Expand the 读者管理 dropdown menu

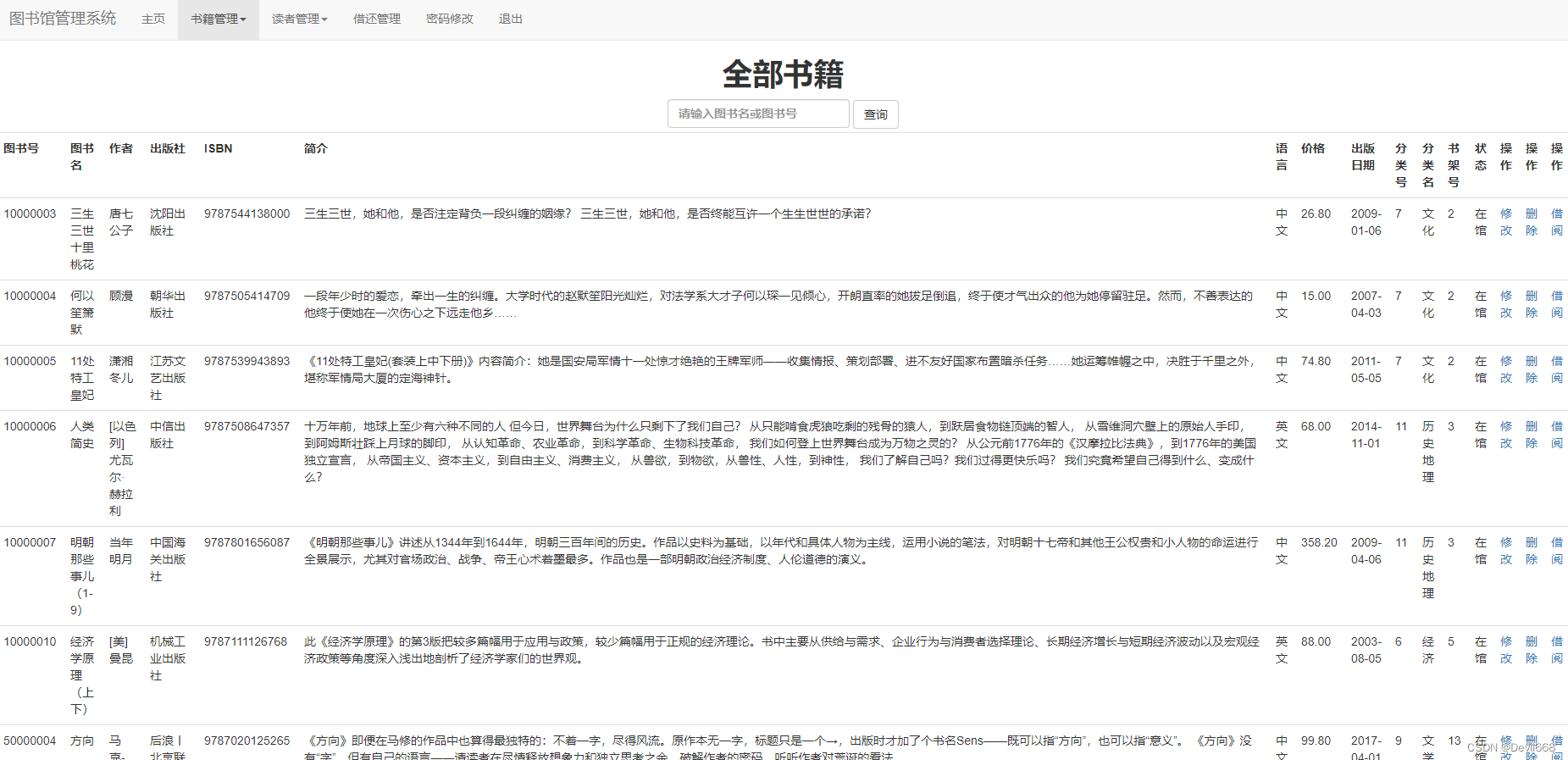pos(299,19)
